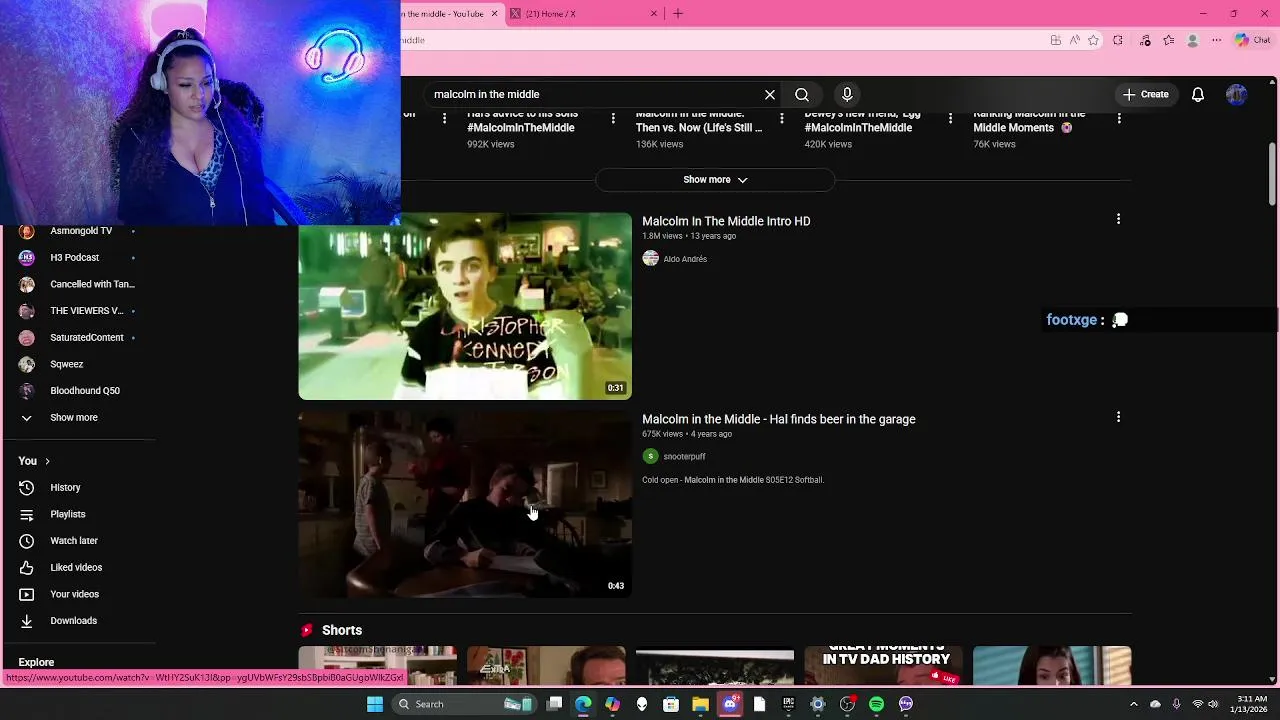The height and width of the screenshot is (720, 1280).
Task: Open Discord from taskbar
Action: click(730, 704)
